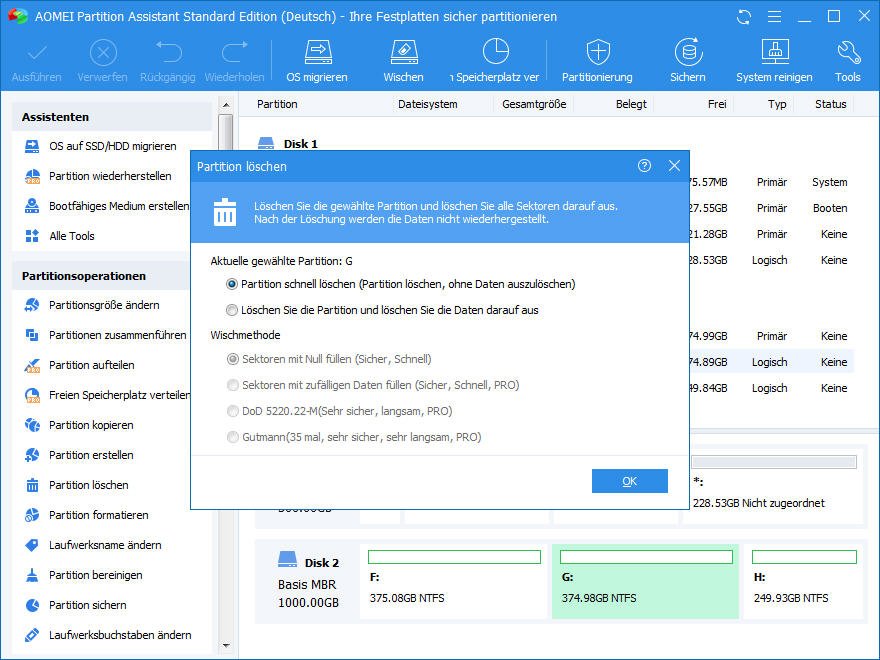Select Freien Speicherplatz verteilen operation
880x660 pixels.
(x=107, y=395)
